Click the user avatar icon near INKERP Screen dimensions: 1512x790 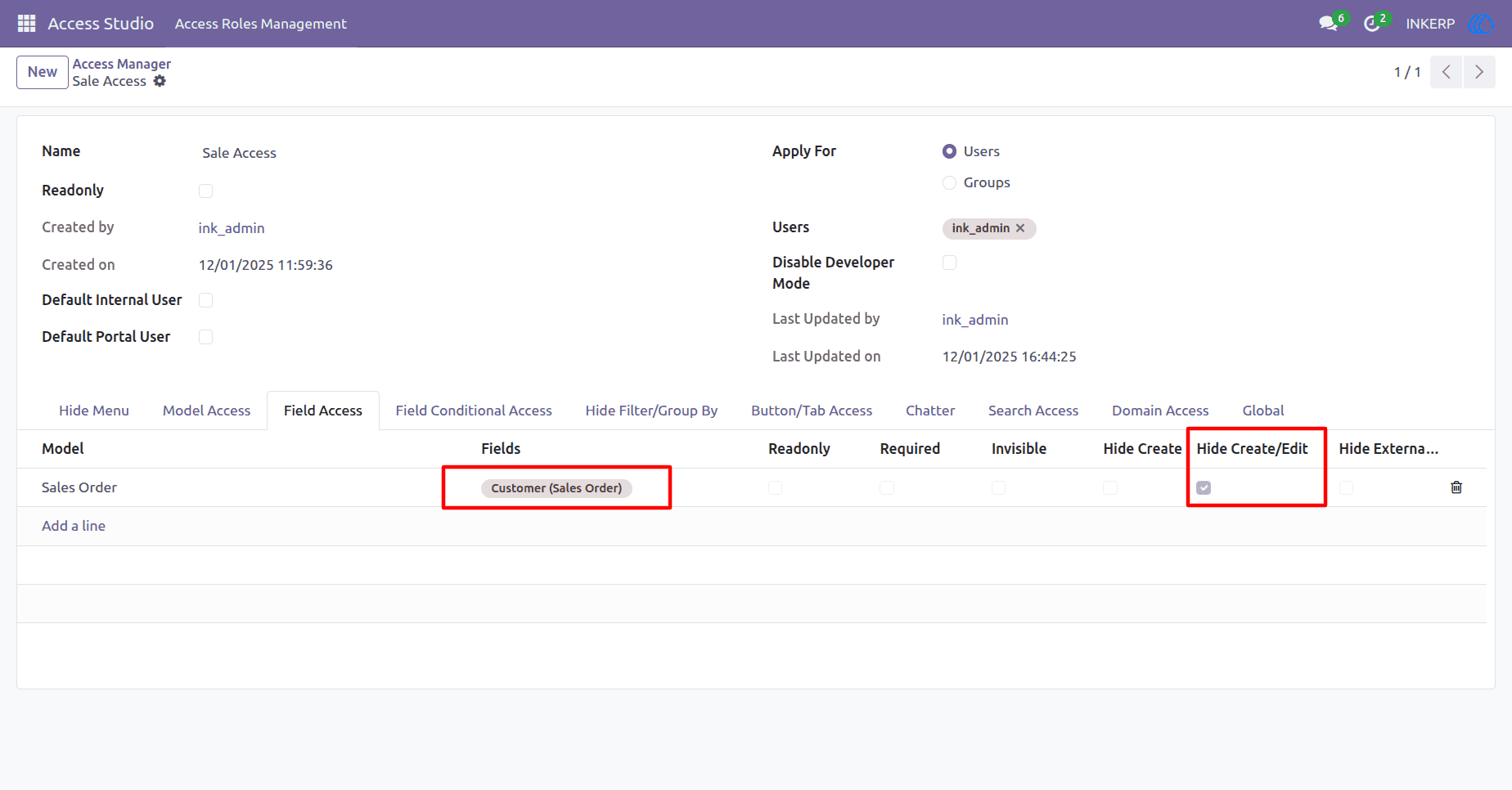click(1482, 24)
